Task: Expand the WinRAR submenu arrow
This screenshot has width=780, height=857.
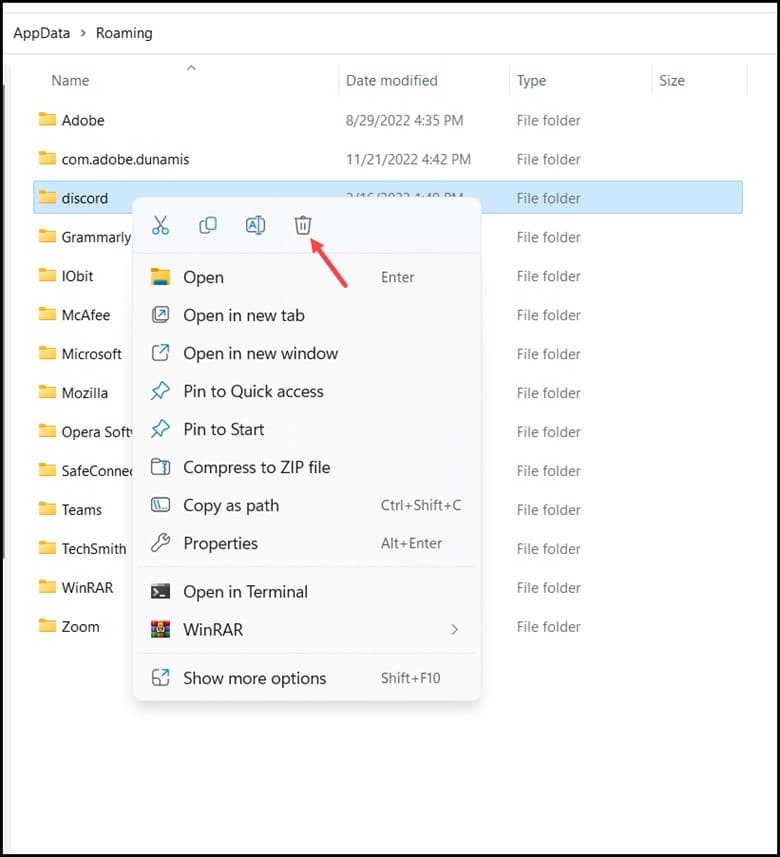Action: (454, 630)
